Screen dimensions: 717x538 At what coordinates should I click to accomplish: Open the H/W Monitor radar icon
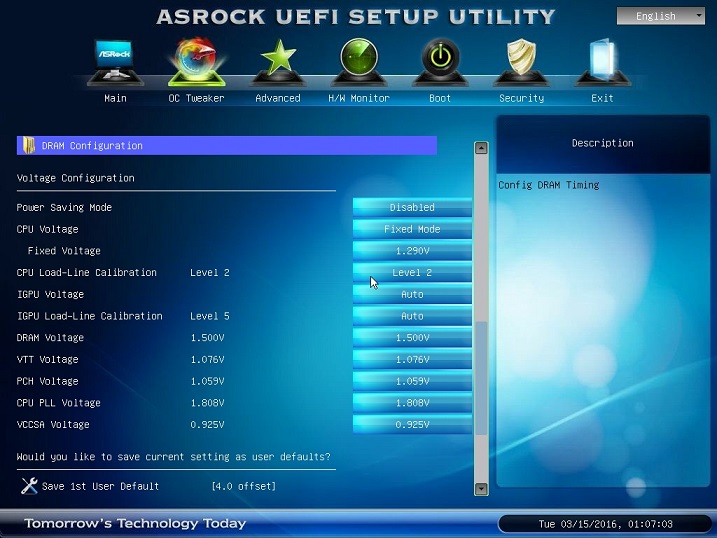359,62
